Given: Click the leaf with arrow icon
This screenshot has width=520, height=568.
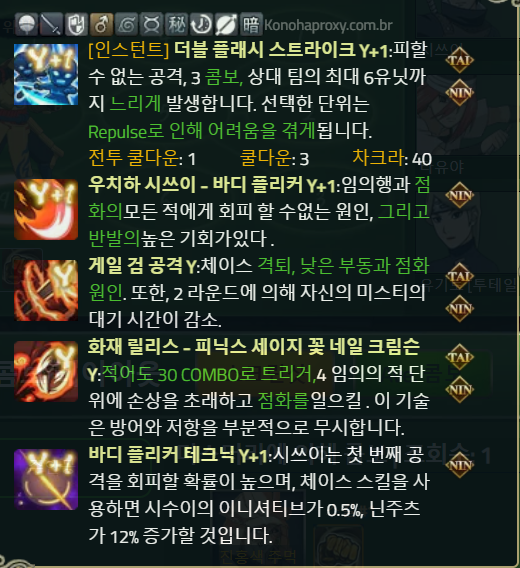Looking at the screenshot, I should [x=226, y=25].
